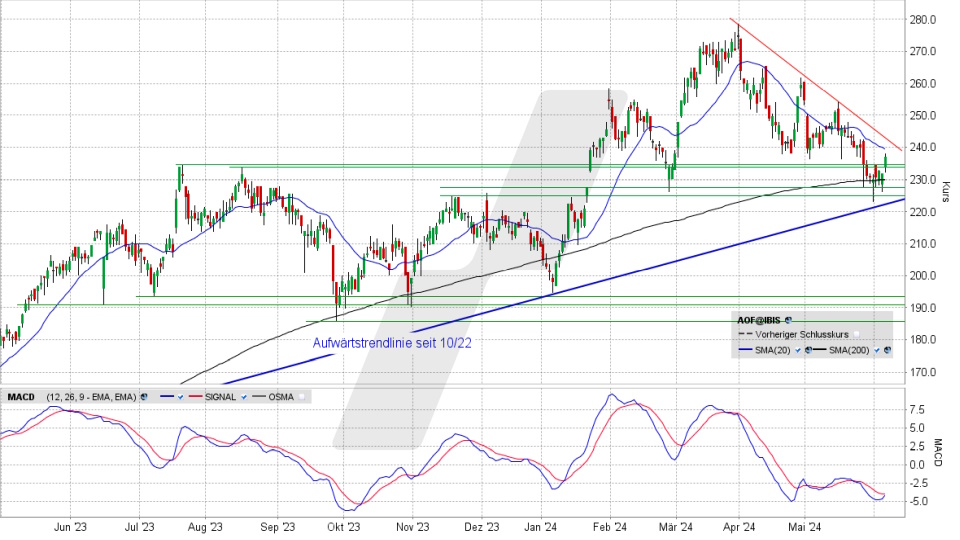The height and width of the screenshot is (540, 960).
Task: Click the Okt '23 date label
Action: (344, 527)
